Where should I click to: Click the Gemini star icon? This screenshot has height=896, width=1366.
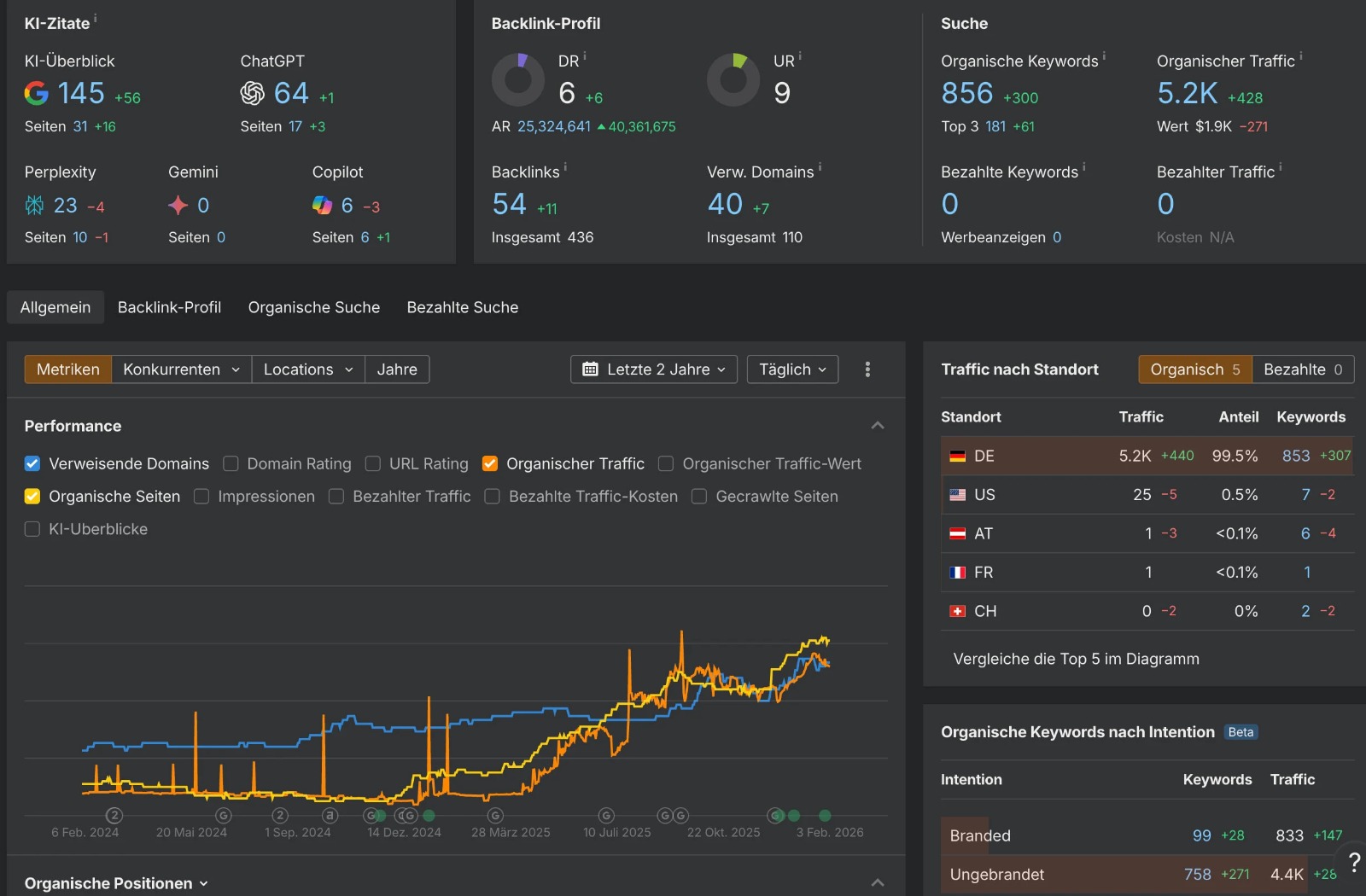pos(178,205)
